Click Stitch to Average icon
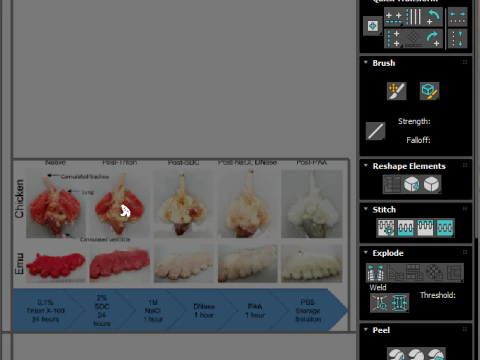The height and width of the screenshot is (360, 480). click(406, 228)
